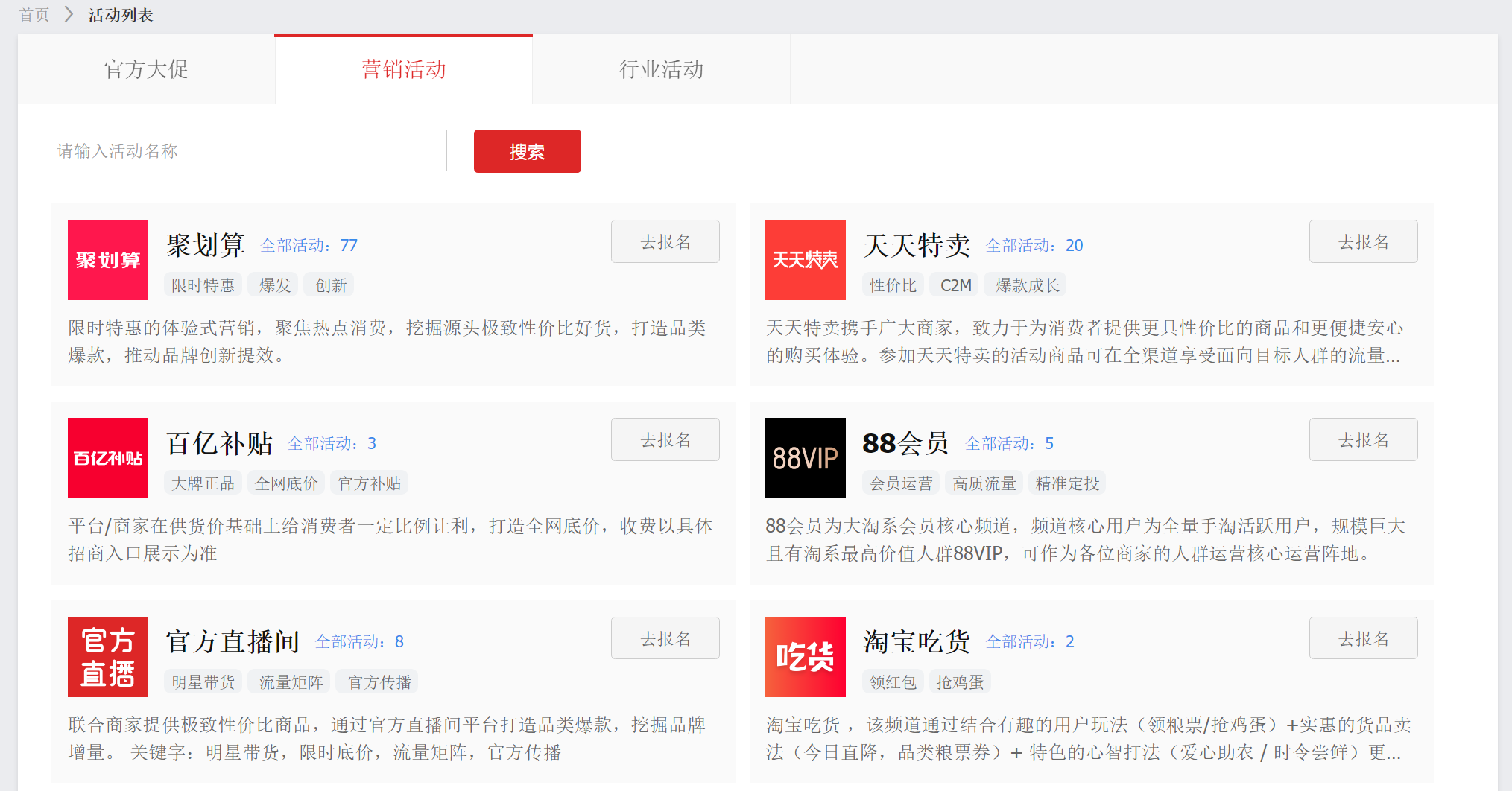
Task: Register for 官方直播间 via 去报名
Action: click(x=665, y=638)
